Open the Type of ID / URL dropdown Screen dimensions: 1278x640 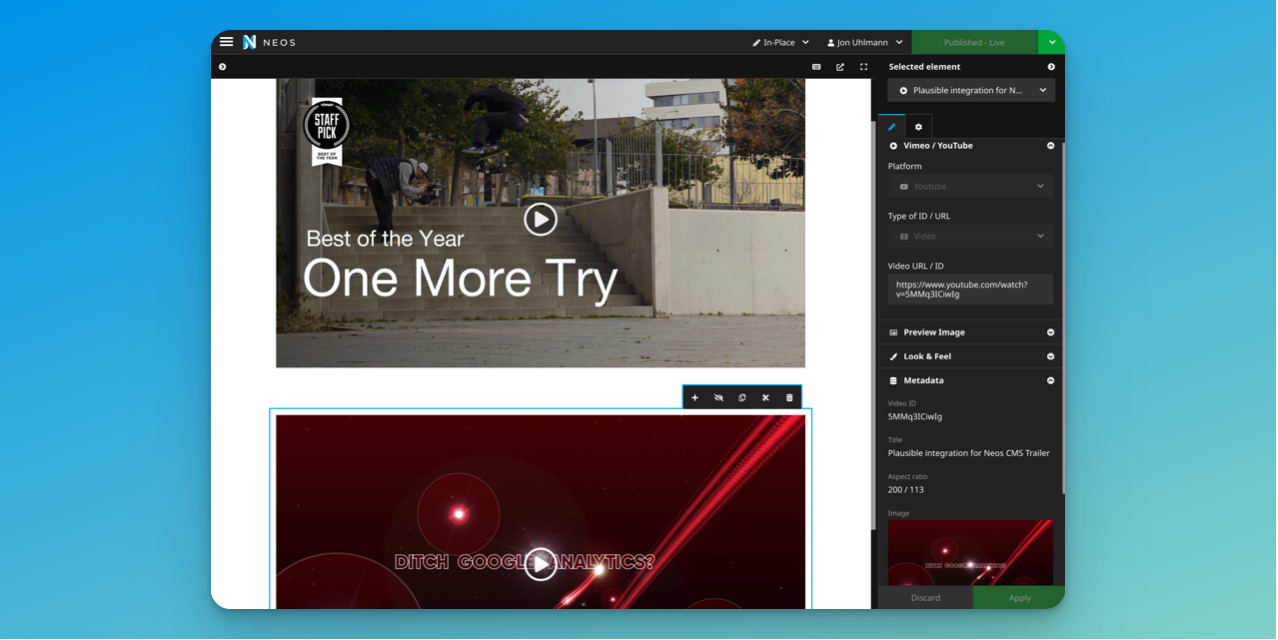(x=971, y=236)
